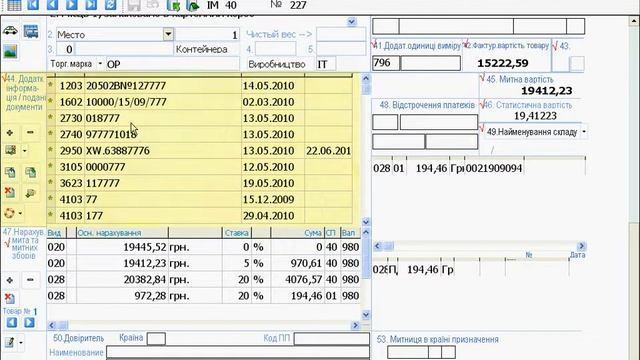Click the edit pencil icon near field 50
Viewport: 640px width, 360px height.
click(x=9, y=342)
